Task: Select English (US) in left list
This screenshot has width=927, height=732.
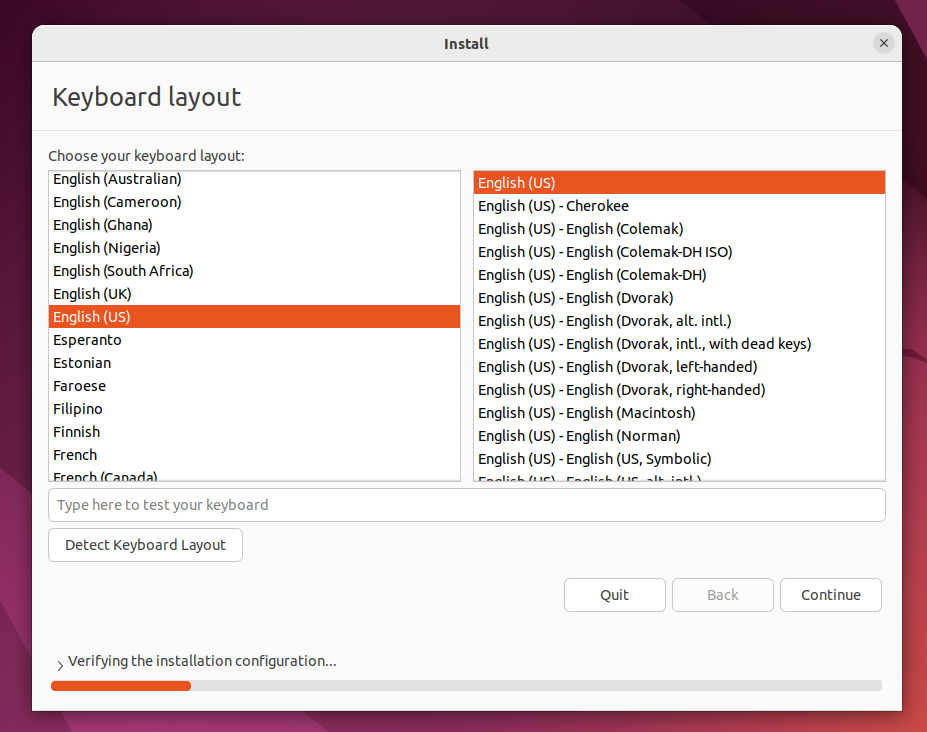Action: tap(254, 317)
